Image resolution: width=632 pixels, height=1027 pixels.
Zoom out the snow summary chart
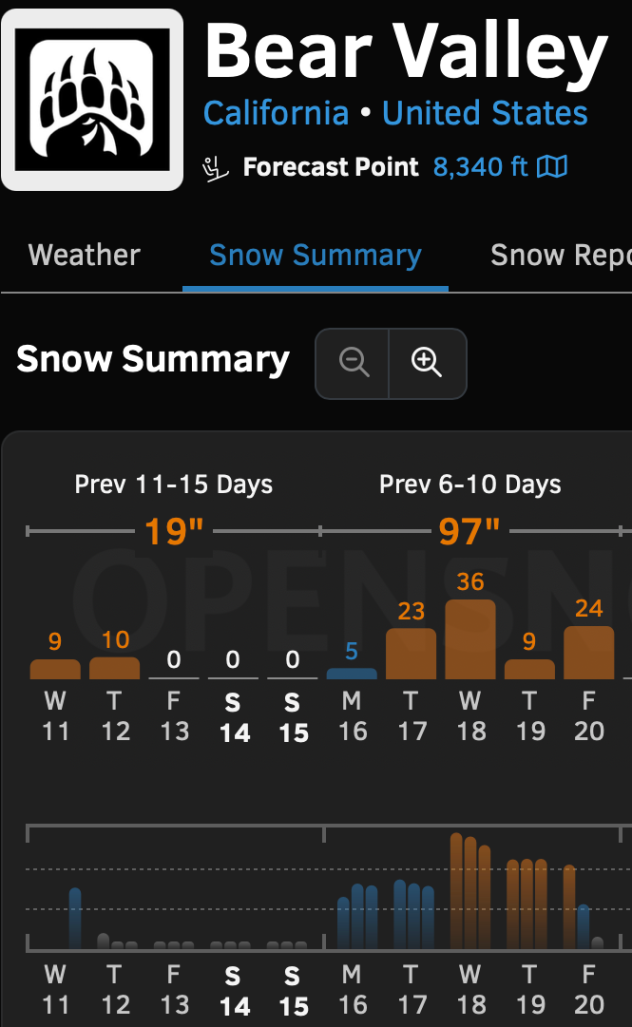coord(353,363)
